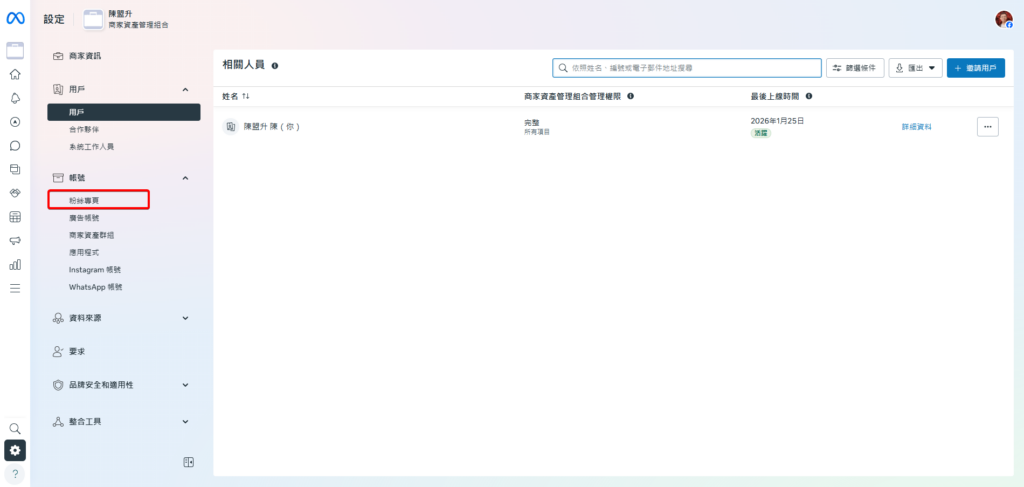The width and height of the screenshot is (1024, 487).
Task: Open the 詳細資料 link
Action: pyautogui.click(x=916, y=127)
